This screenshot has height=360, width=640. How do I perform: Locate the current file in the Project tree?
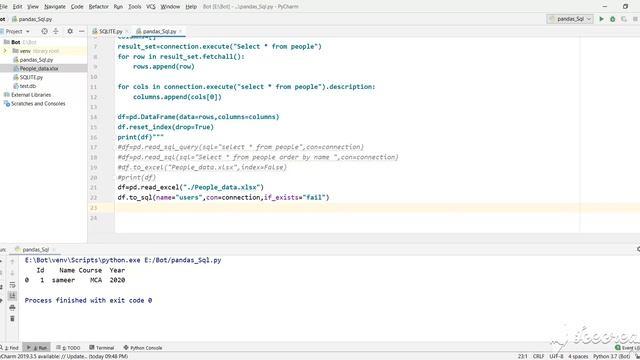point(44,31)
